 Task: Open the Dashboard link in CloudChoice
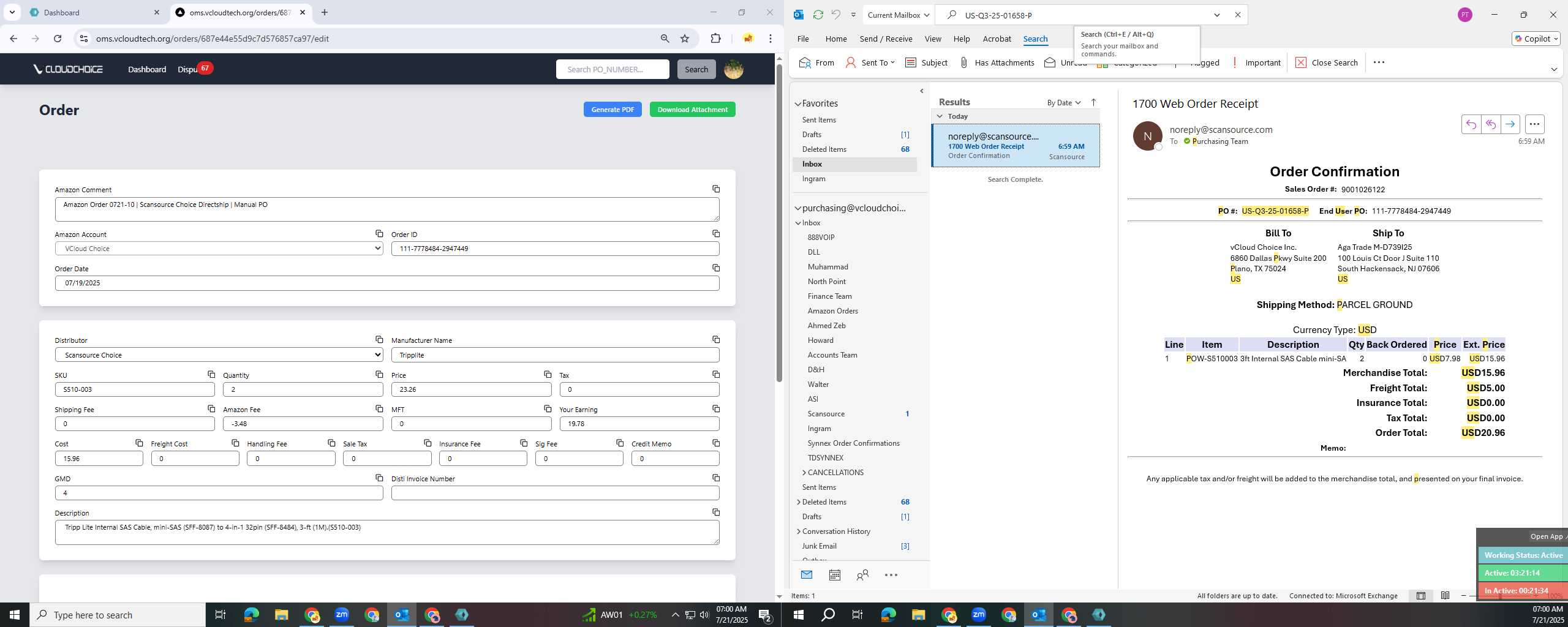[147, 69]
